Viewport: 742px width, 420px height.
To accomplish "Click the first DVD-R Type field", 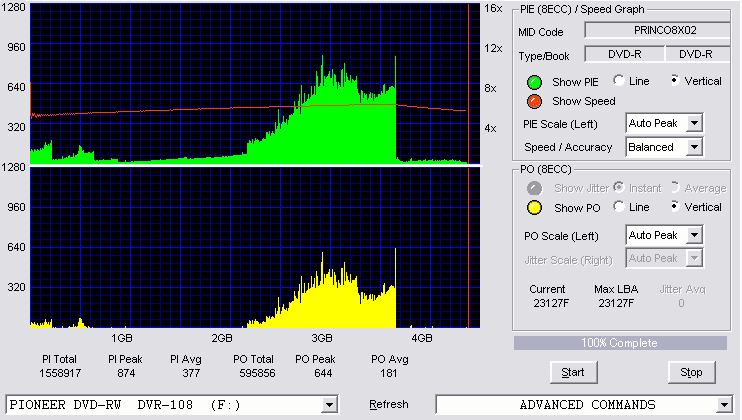I will click(625, 54).
